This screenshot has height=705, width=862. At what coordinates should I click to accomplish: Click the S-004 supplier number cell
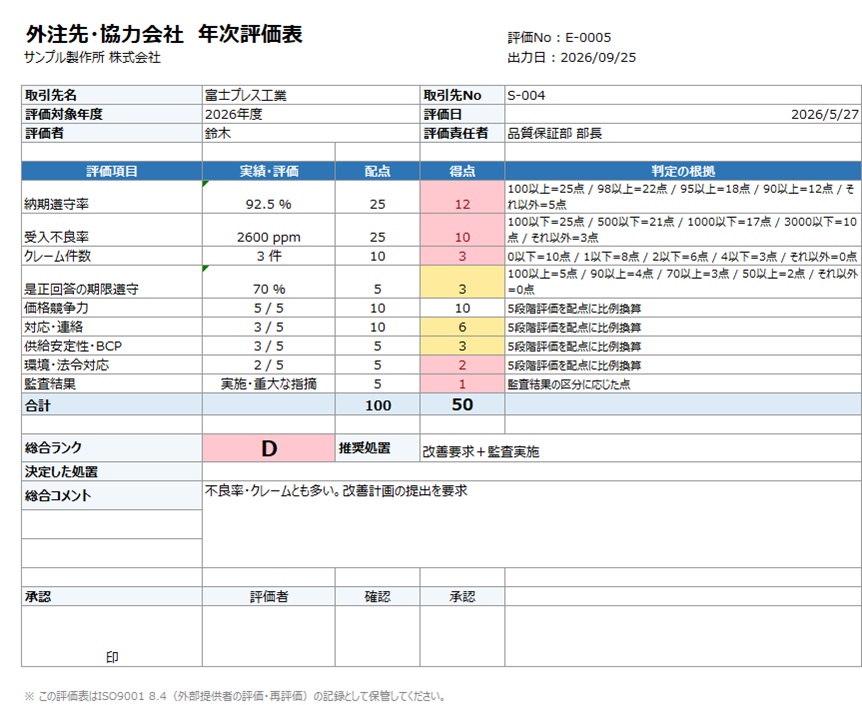click(683, 95)
